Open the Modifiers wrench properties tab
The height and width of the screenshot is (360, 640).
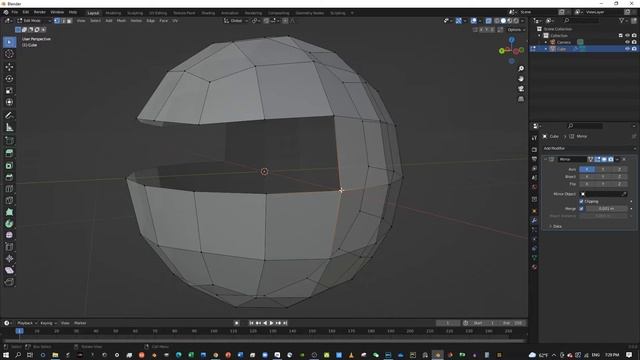point(534,220)
